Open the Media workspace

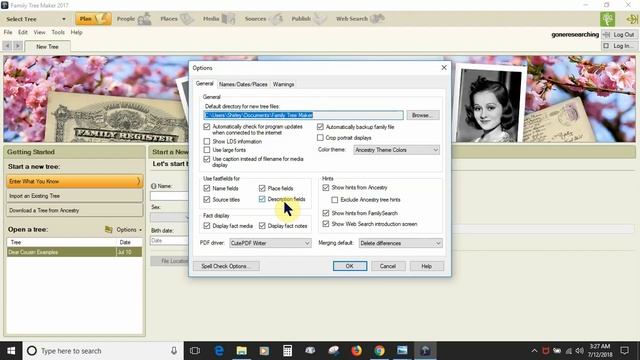coord(219,19)
